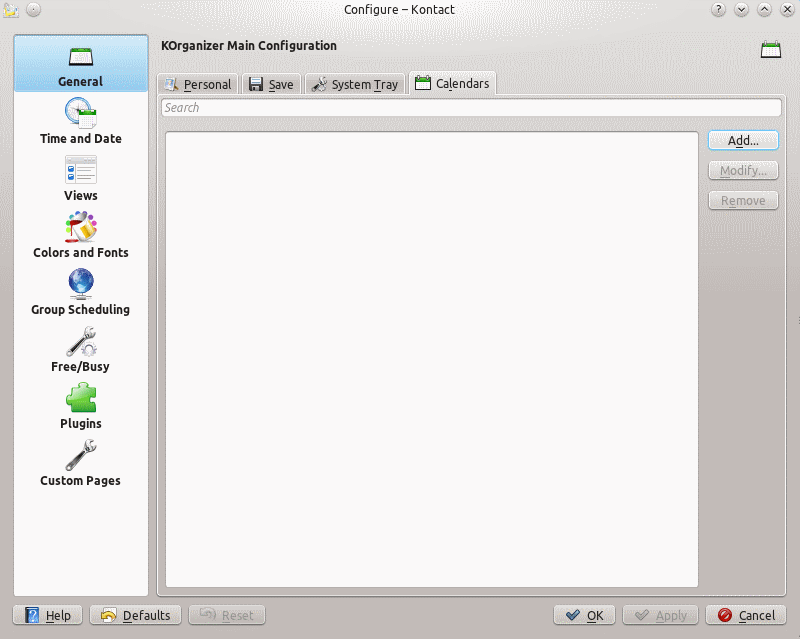Select the Calendars tab
The width and height of the screenshot is (800, 639).
coord(453,83)
